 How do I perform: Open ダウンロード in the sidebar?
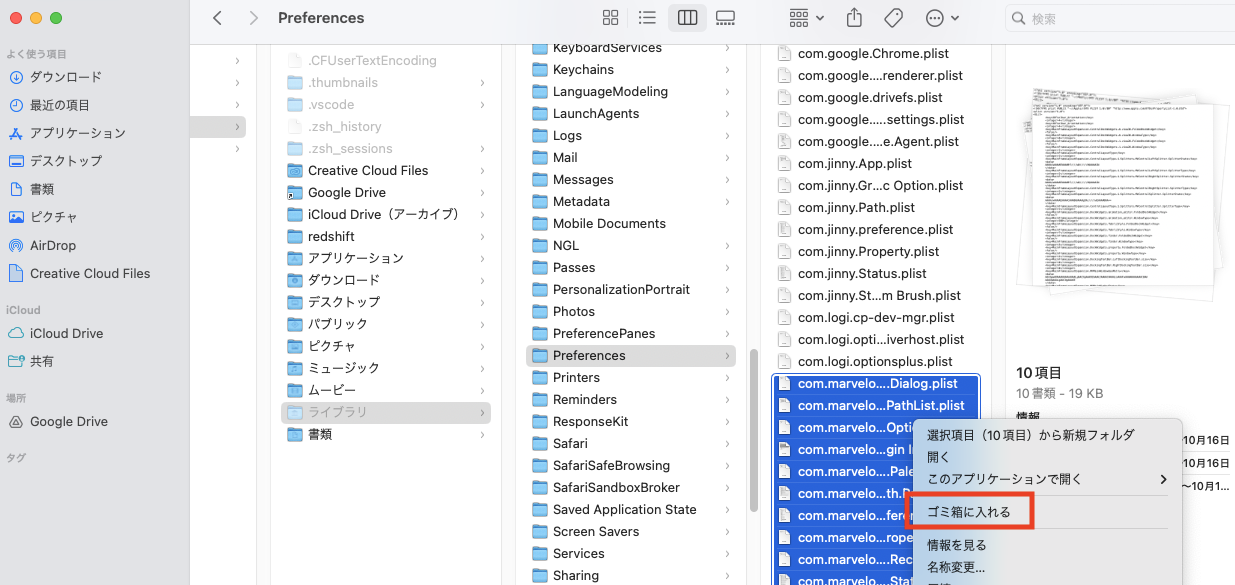(x=65, y=77)
